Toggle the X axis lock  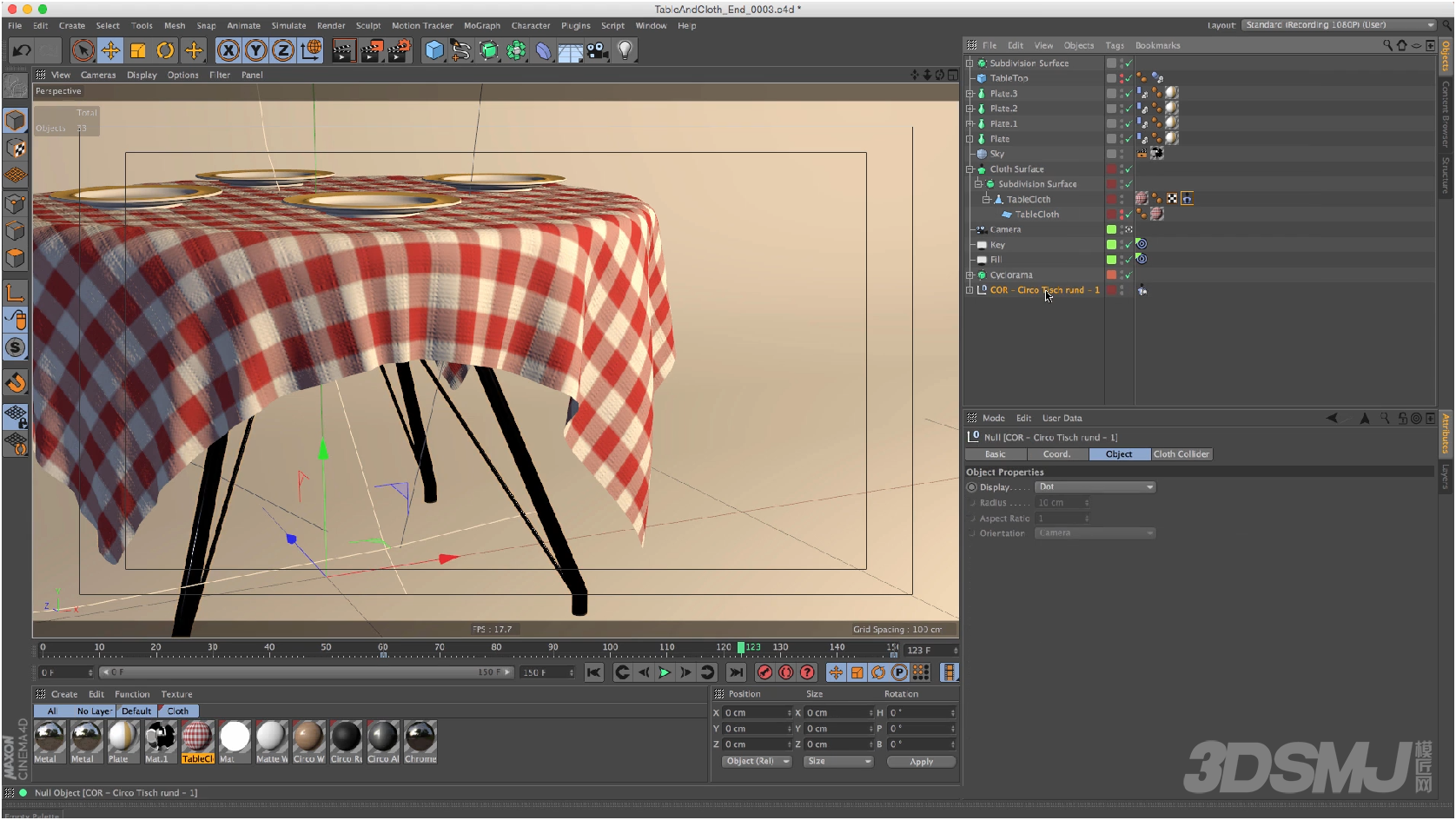click(x=228, y=50)
